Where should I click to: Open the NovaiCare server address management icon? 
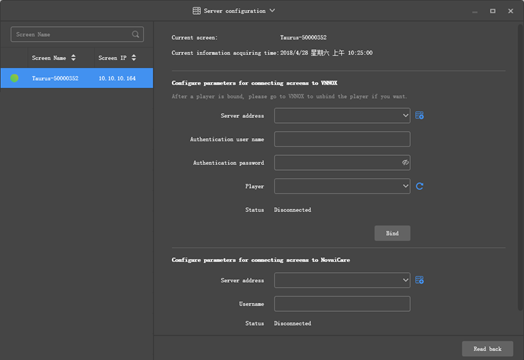coord(419,280)
